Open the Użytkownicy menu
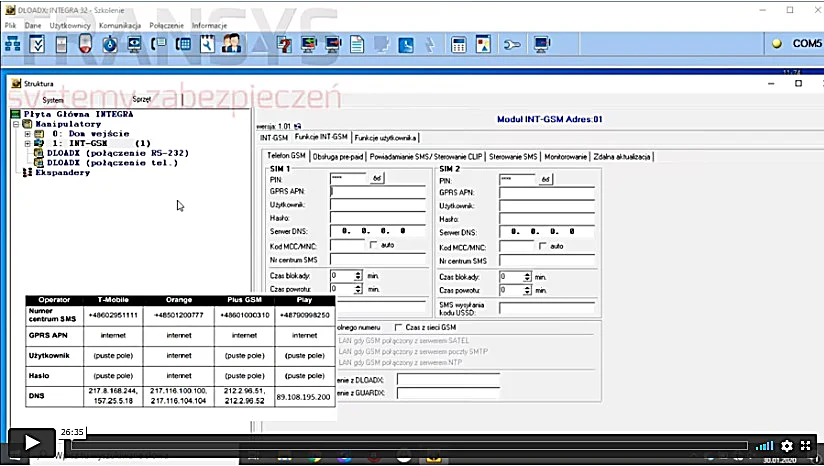 click(70, 25)
